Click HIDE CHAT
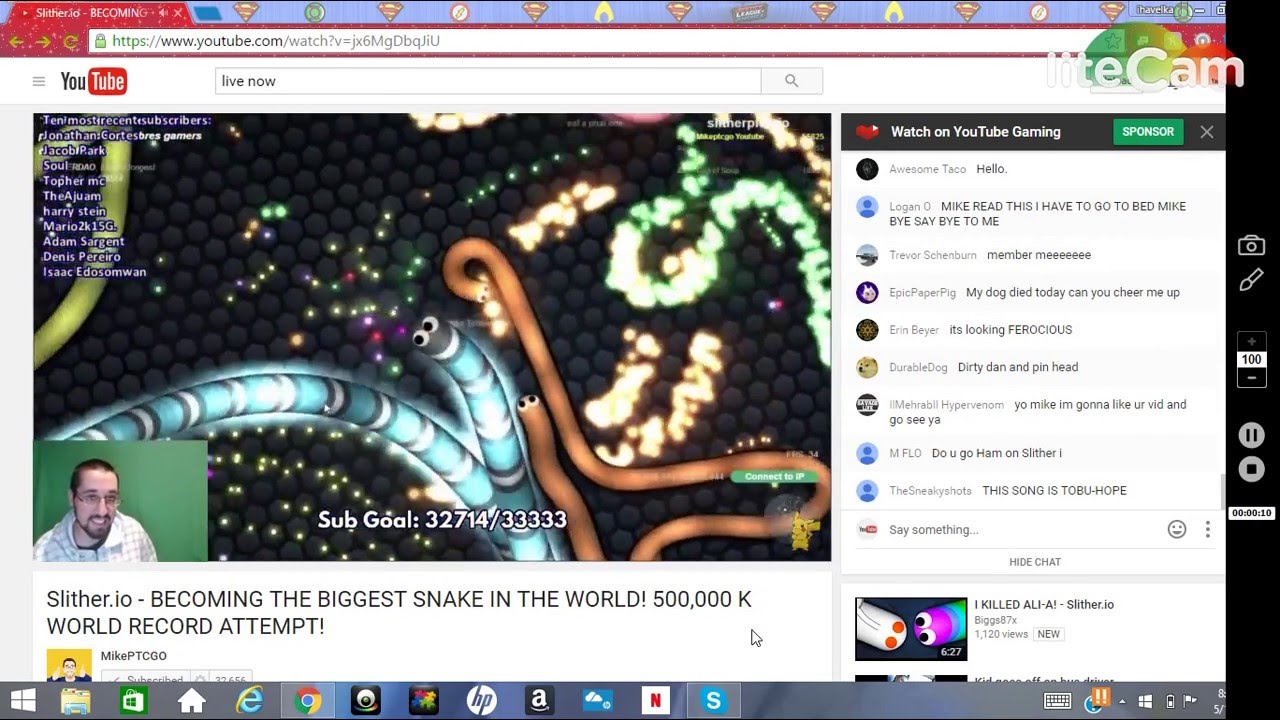Image resolution: width=1280 pixels, height=720 pixels. (x=1034, y=562)
